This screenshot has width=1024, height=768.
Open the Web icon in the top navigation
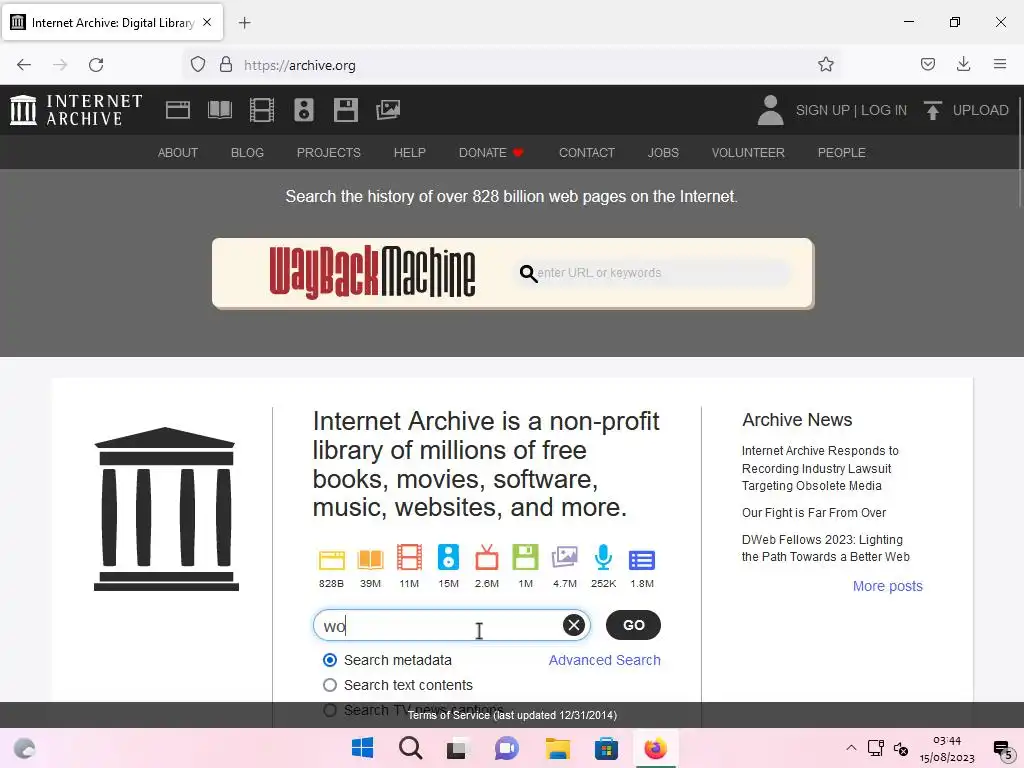(x=178, y=110)
